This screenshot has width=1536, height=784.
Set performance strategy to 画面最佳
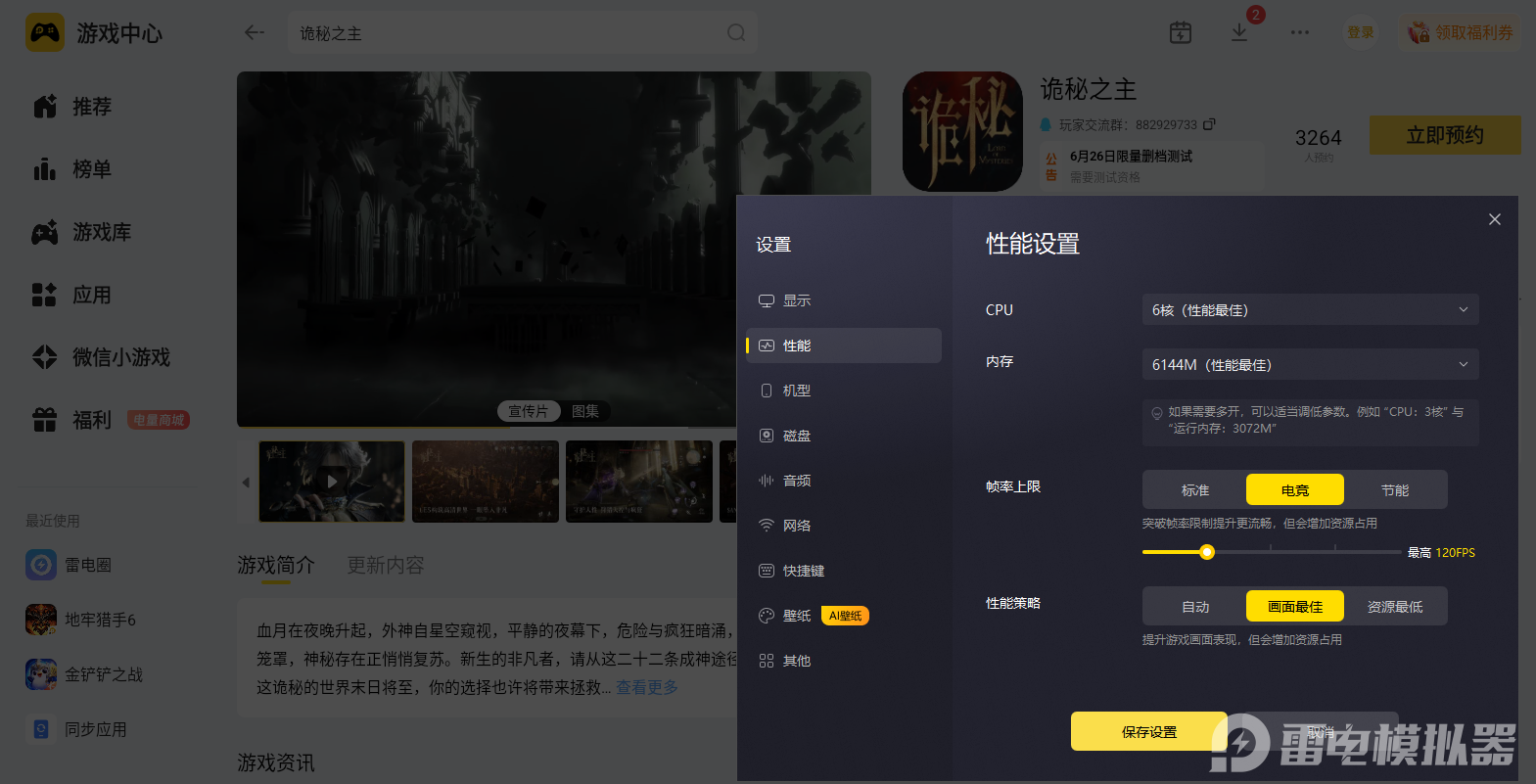pyautogui.click(x=1295, y=606)
